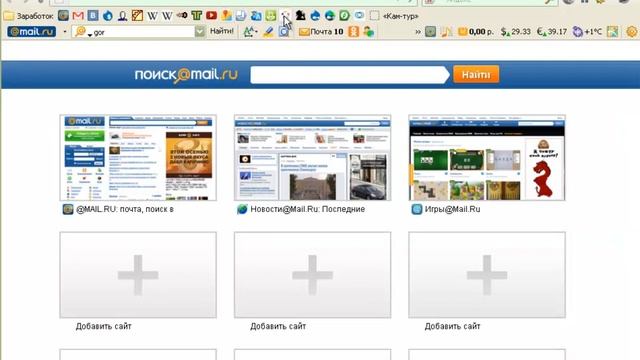Click the green smiley bookmark icon

271,16
